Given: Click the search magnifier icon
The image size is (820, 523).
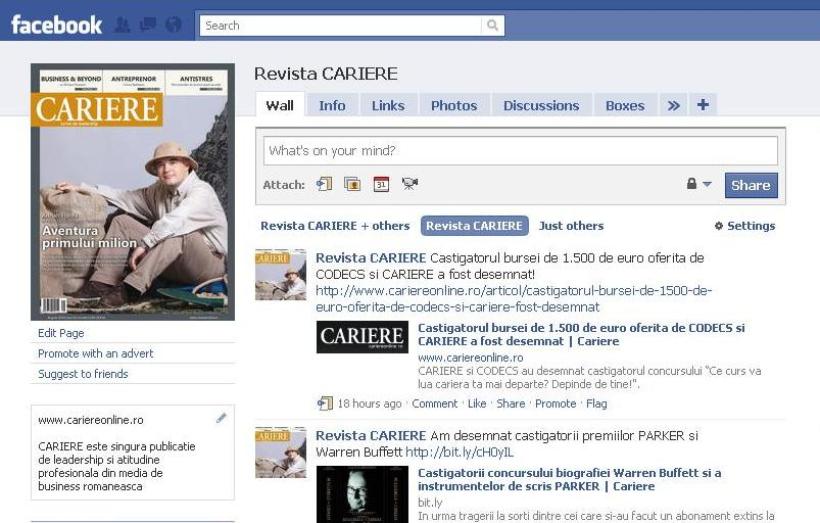Looking at the screenshot, I should click(493, 25).
